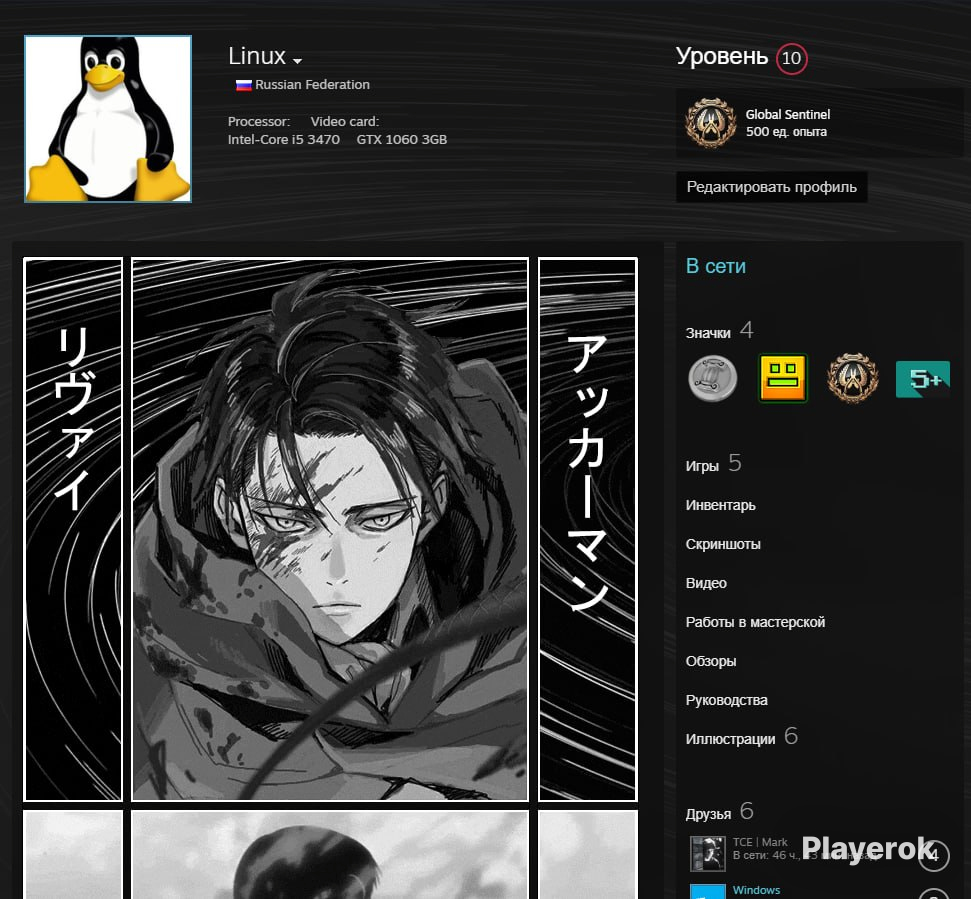Click friend TCE | Mark avatar

coord(707,853)
